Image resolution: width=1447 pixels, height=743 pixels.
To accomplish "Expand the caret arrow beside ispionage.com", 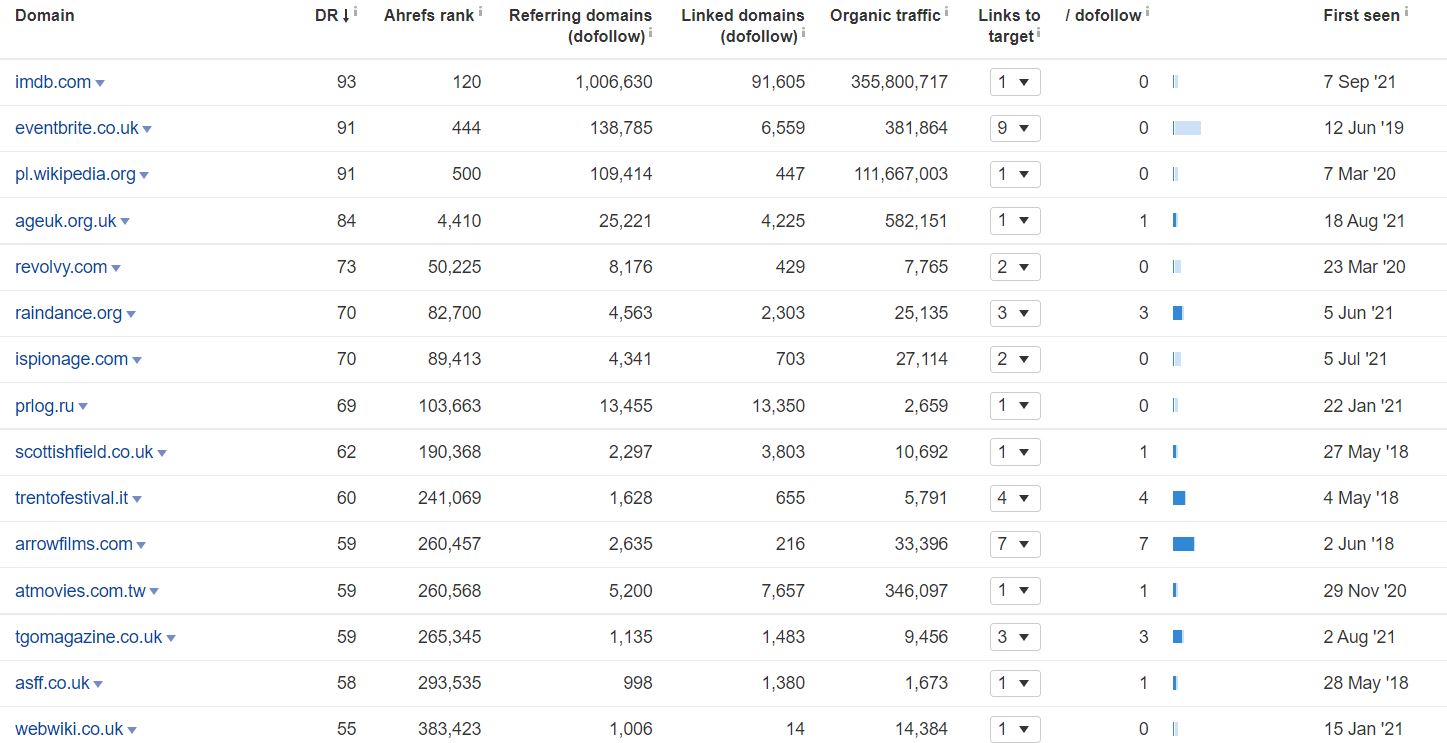I will tap(137, 361).
